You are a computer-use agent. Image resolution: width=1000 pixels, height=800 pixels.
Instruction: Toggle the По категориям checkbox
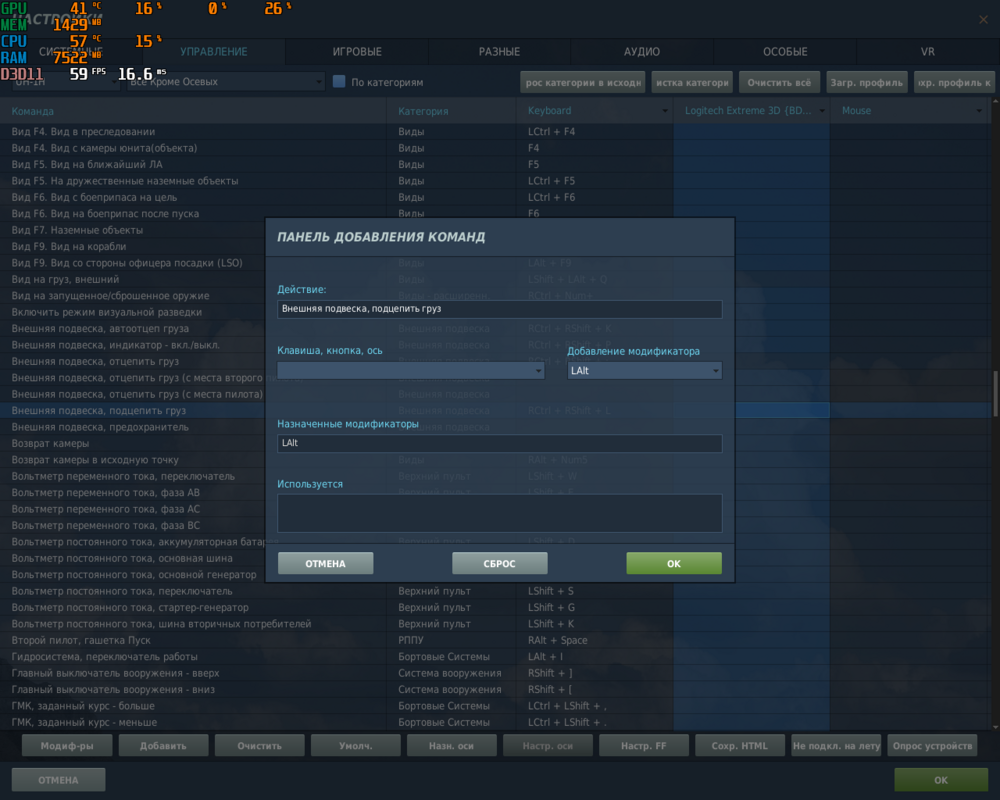[339, 82]
